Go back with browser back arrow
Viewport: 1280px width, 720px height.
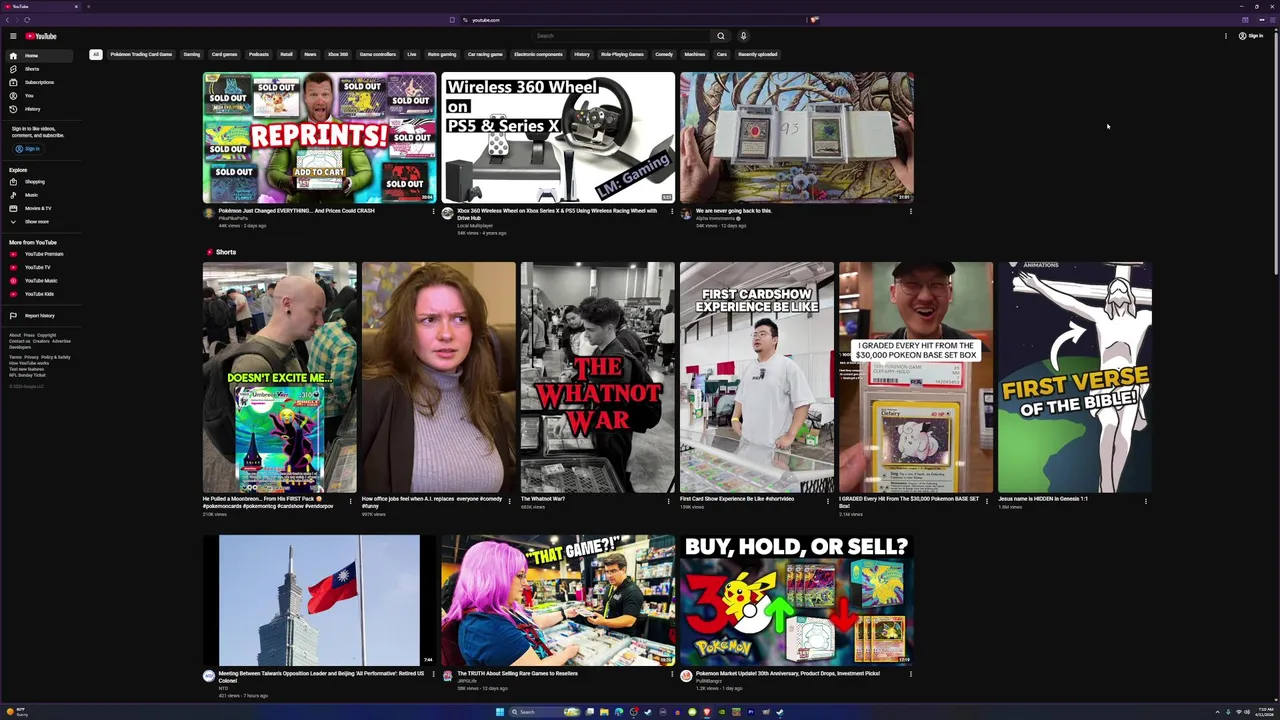coord(7,20)
